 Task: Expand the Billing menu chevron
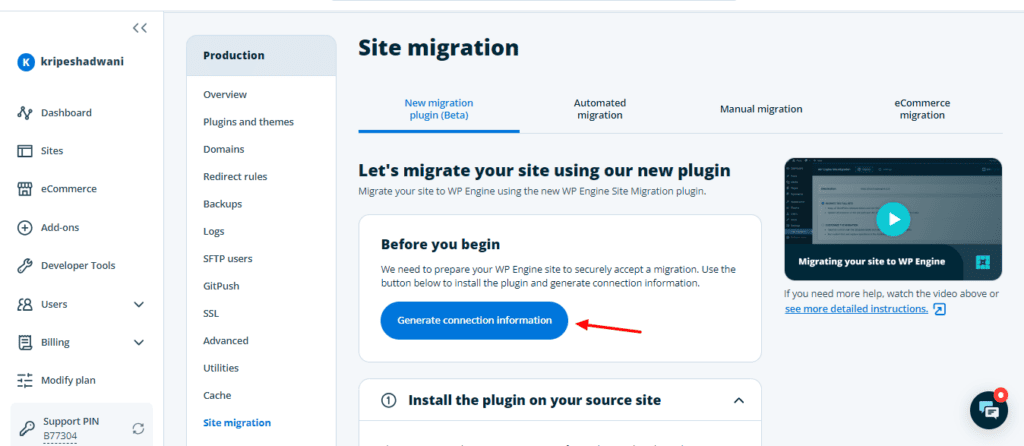click(x=138, y=342)
